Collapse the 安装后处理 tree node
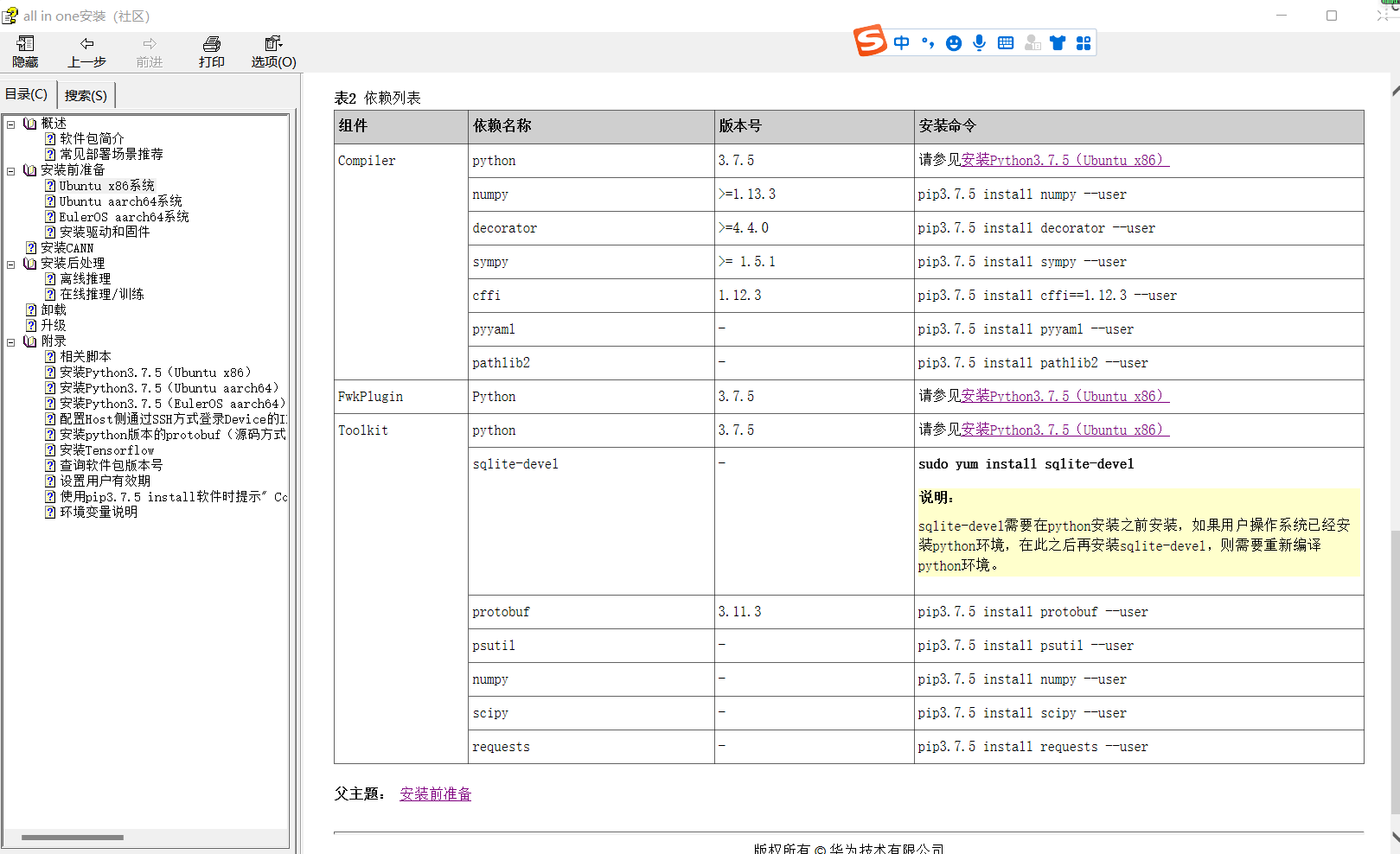Image resolution: width=1400 pixels, height=854 pixels. (11, 264)
